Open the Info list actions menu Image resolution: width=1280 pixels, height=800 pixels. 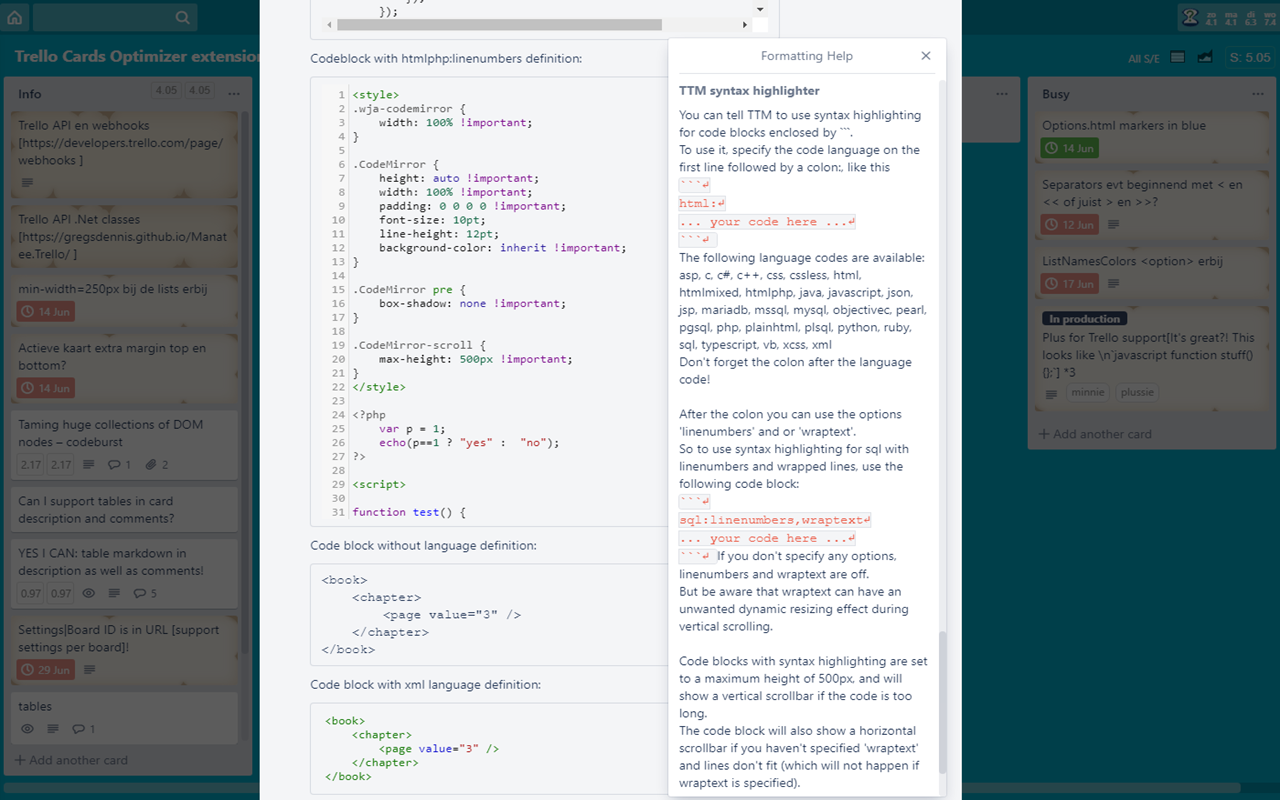(233, 93)
